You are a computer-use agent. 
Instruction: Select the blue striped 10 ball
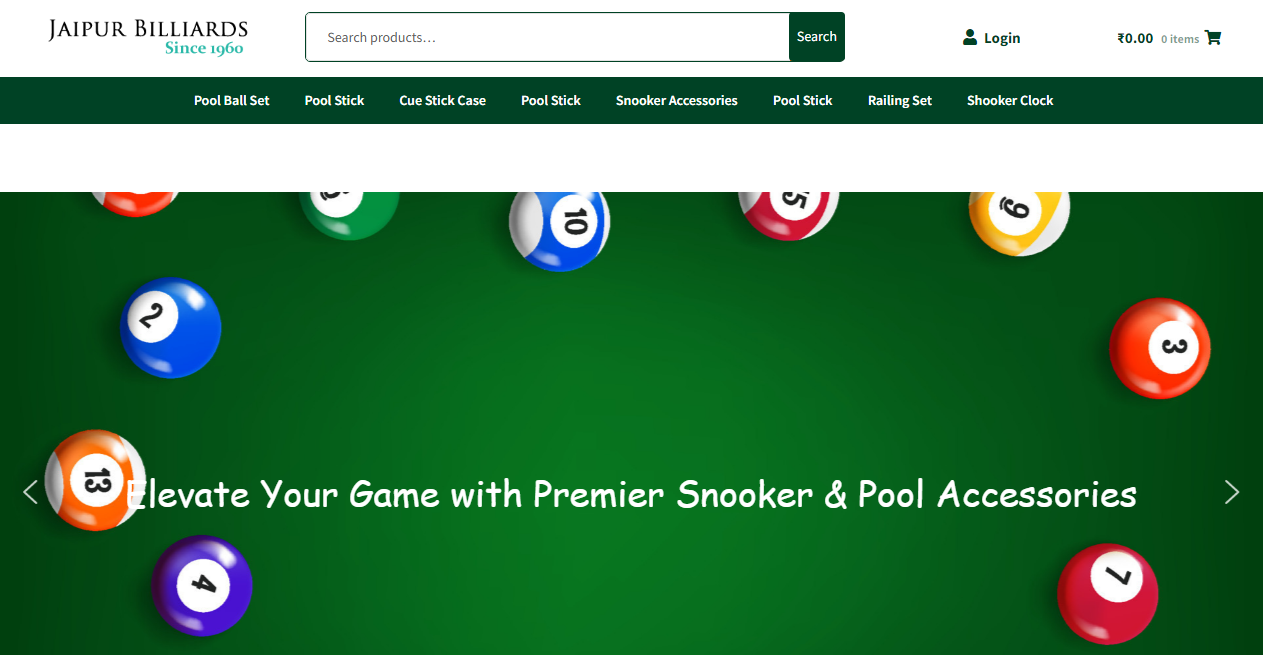560,222
